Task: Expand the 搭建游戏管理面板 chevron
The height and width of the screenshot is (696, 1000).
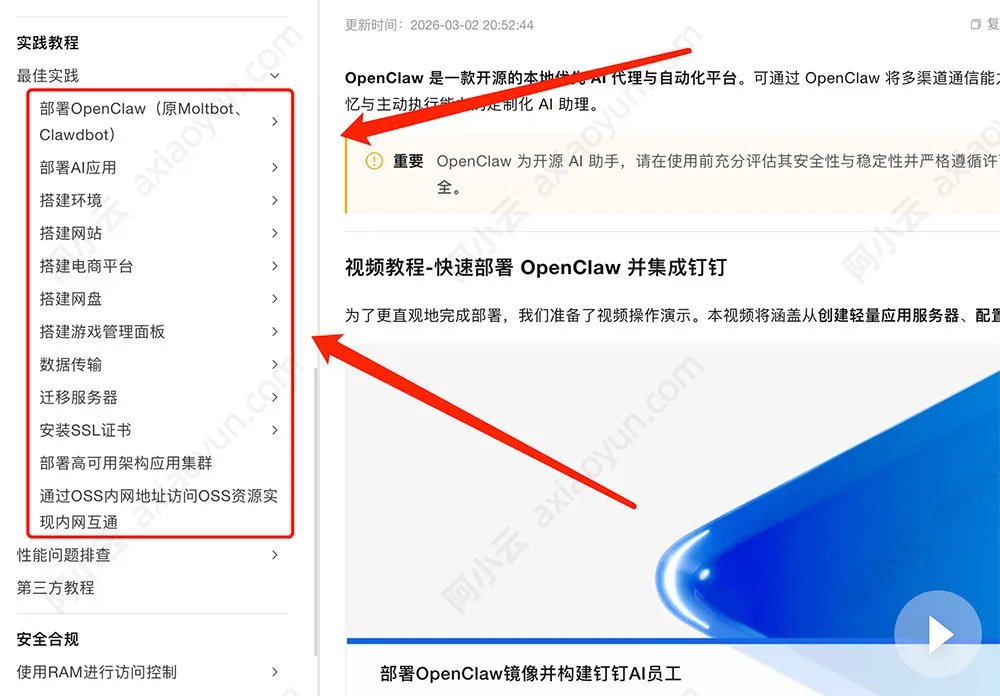Action: [275, 332]
